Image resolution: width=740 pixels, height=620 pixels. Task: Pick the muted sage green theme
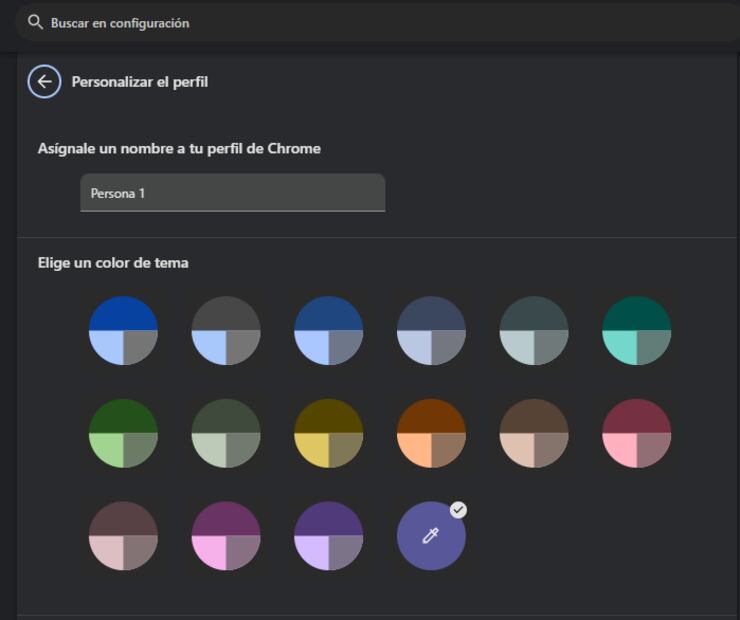pos(226,433)
